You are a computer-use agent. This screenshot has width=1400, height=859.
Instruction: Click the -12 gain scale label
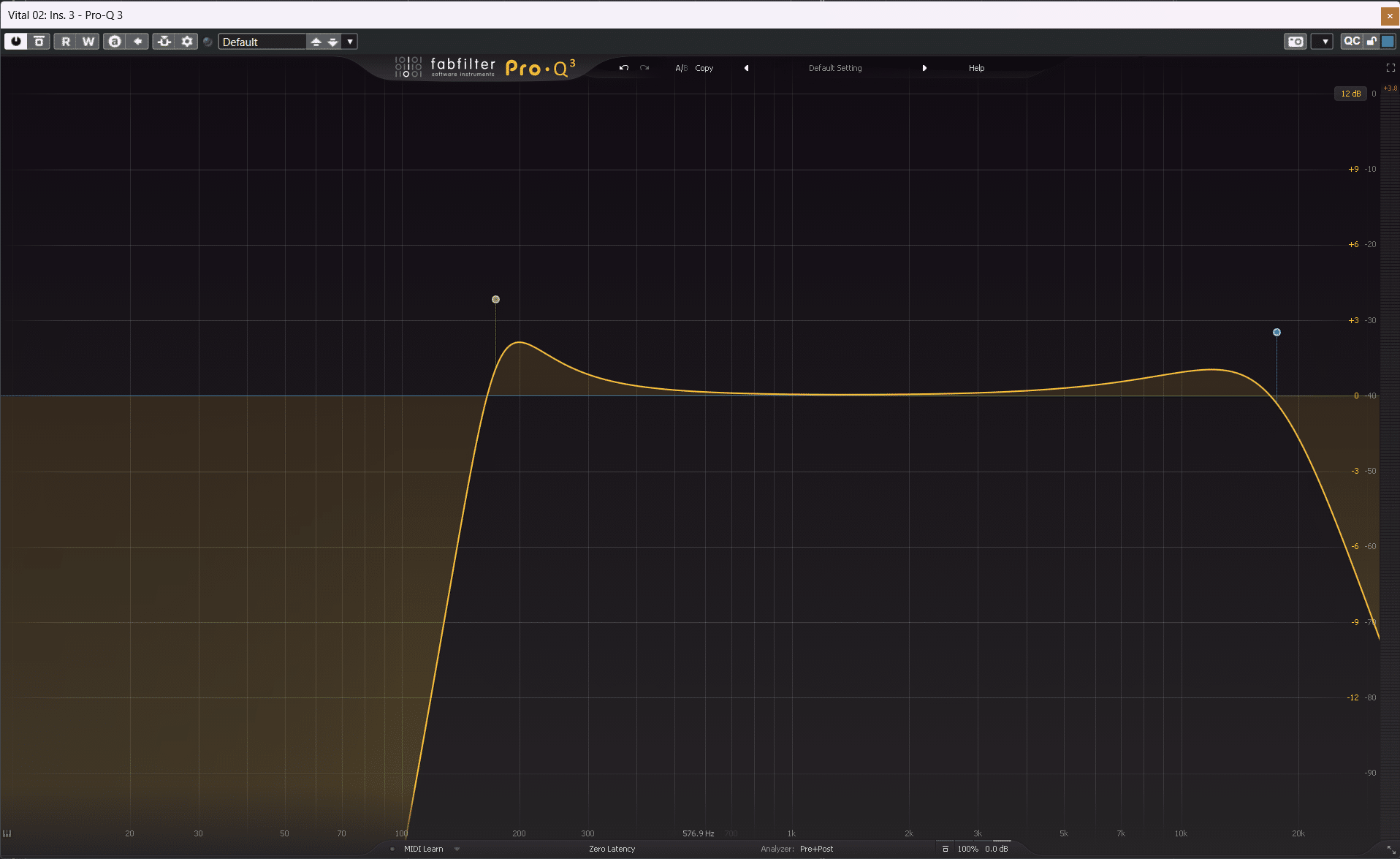coord(1353,697)
